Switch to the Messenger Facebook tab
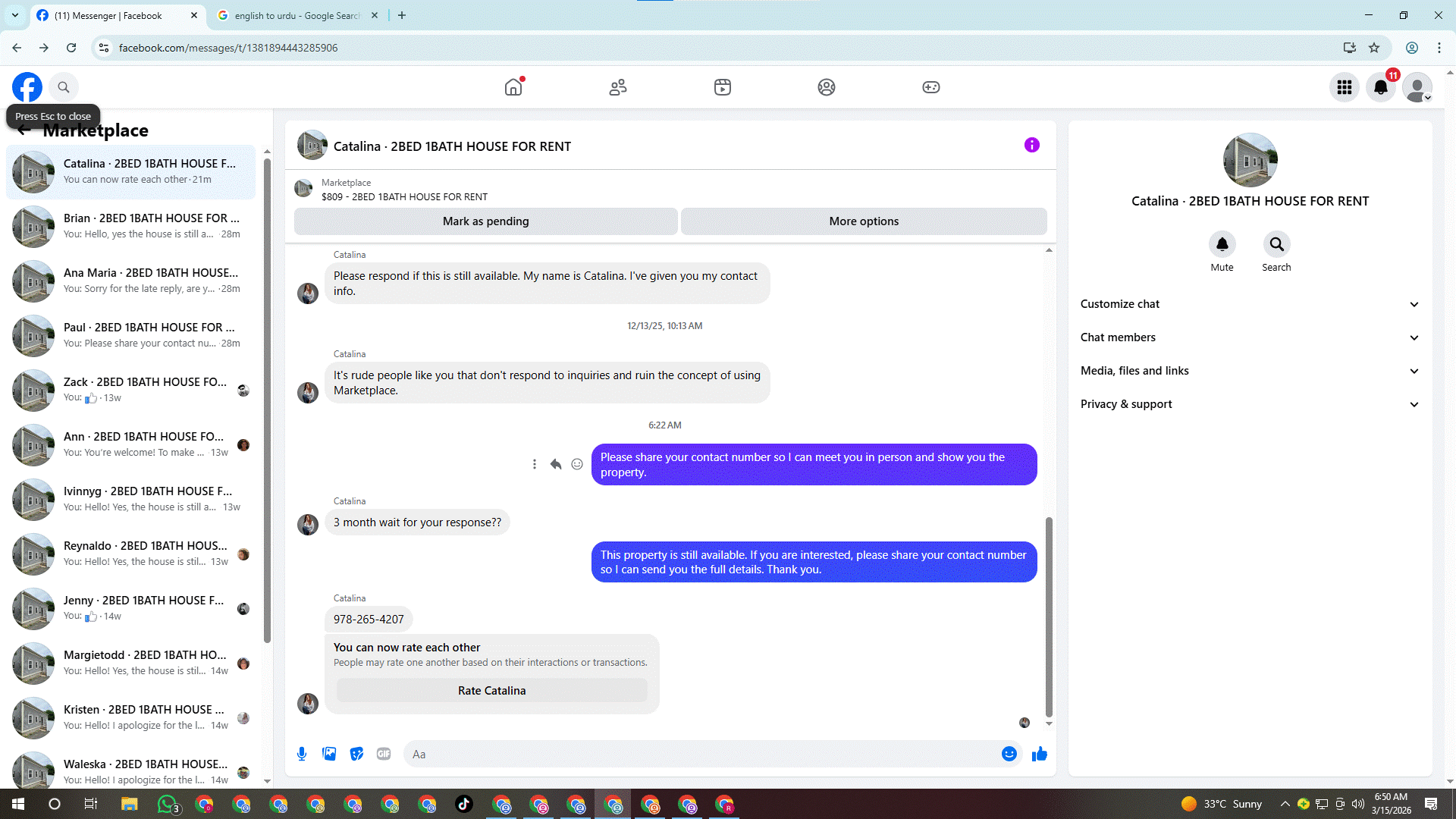The width and height of the screenshot is (1456, 819). 109,15
